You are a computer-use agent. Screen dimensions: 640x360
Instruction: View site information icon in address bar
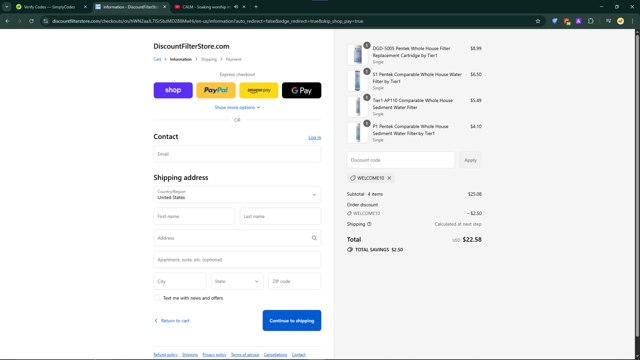tap(45, 21)
